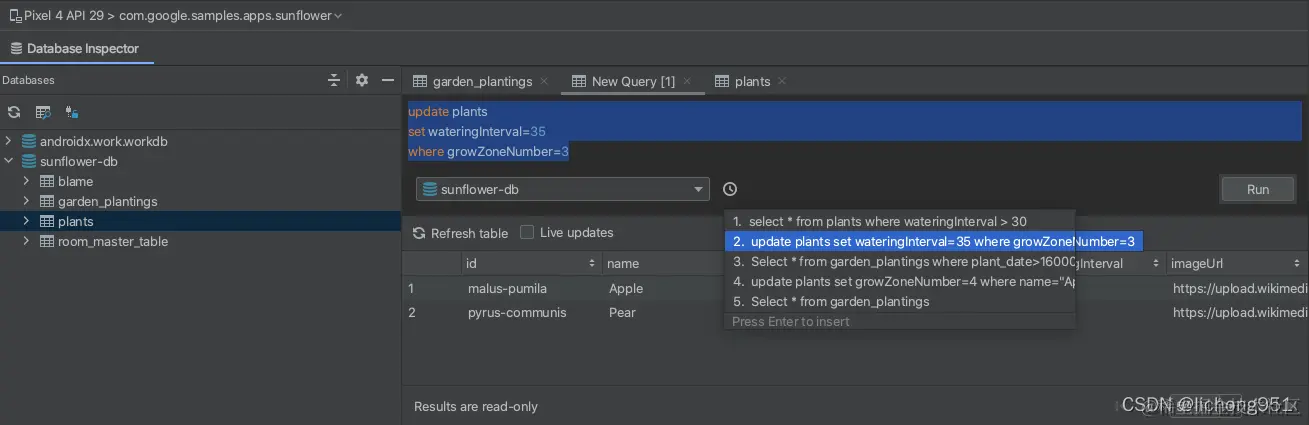This screenshot has height=425, width=1309.
Task: Expand the room_master_table node
Action: pyautogui.click(x=27, y=241)
